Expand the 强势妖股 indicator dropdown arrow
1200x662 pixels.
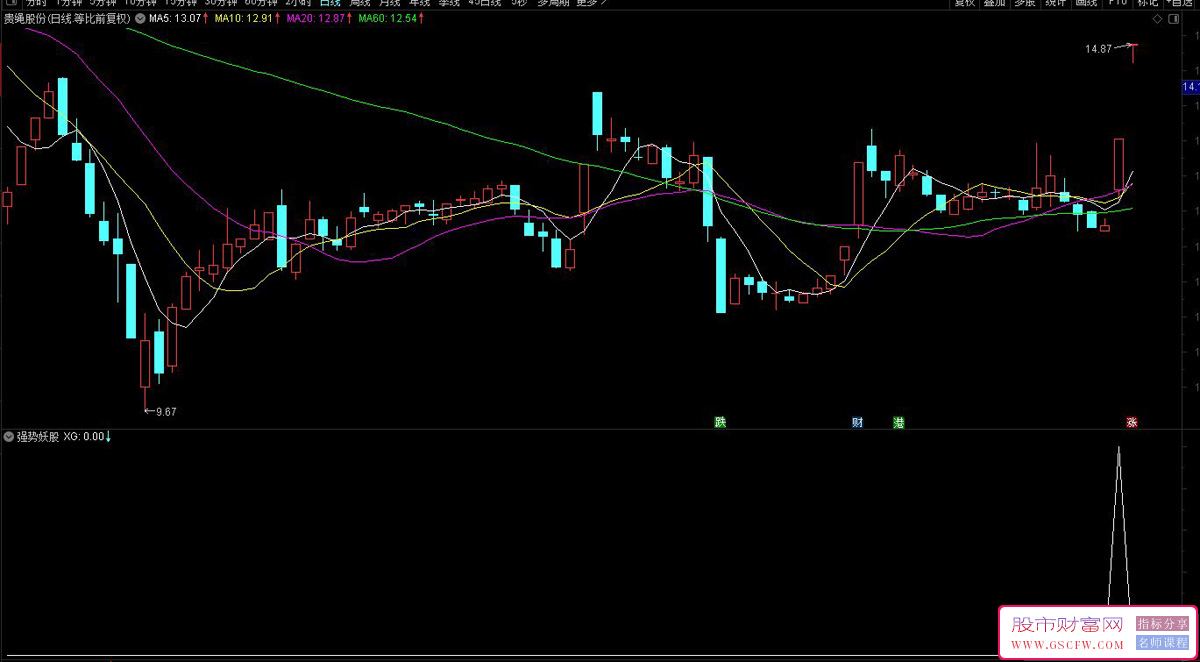(9, 436)
